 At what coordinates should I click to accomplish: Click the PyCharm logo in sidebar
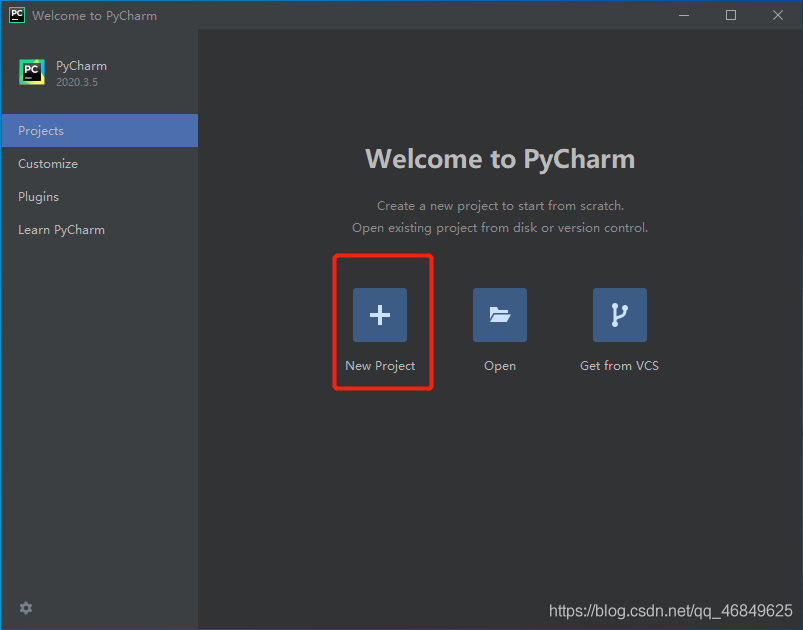32,72
